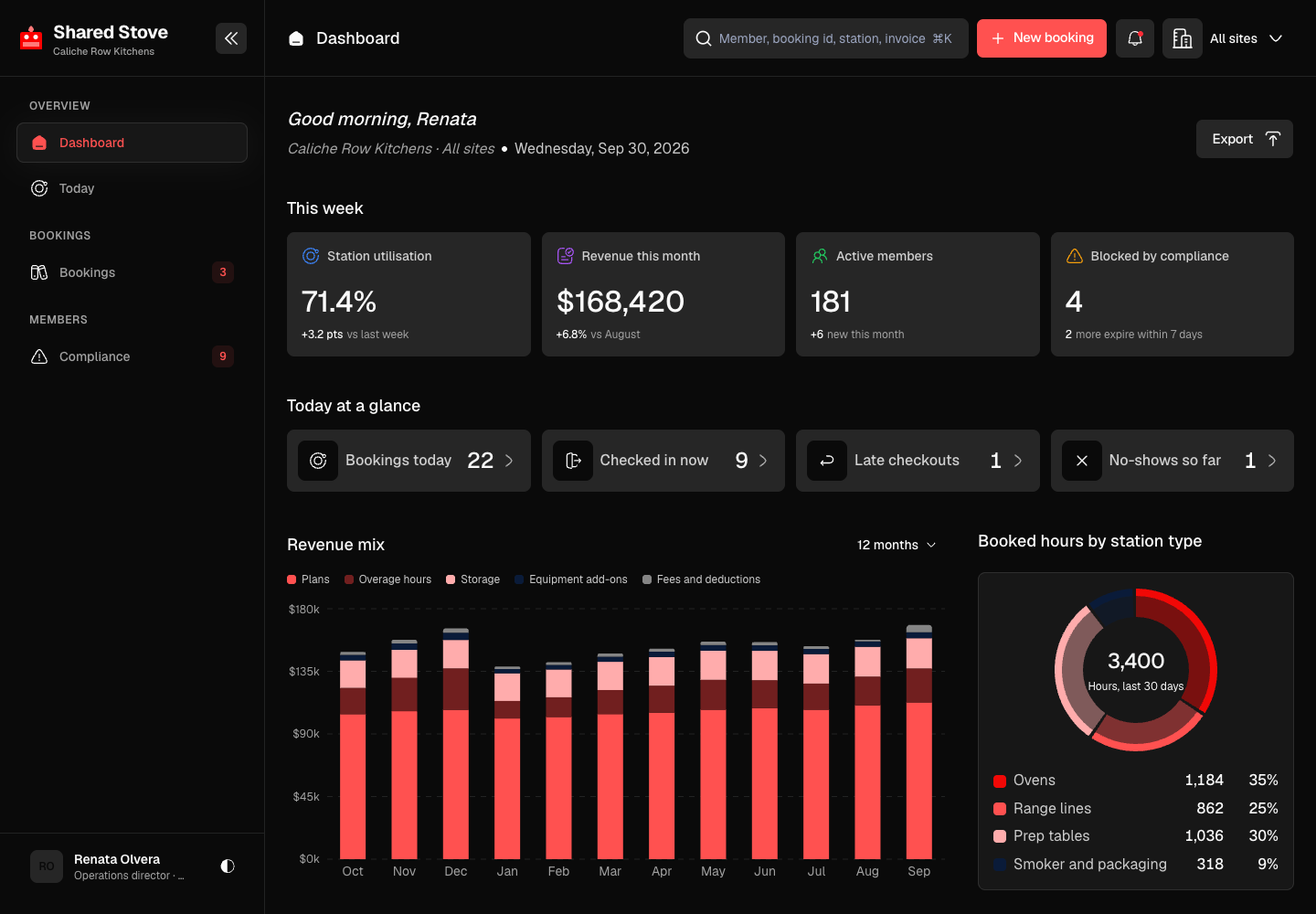Viewport: 1316px width, 914px height.
Task: Expand No-shows so far chevron
Action: point(1272,461)
